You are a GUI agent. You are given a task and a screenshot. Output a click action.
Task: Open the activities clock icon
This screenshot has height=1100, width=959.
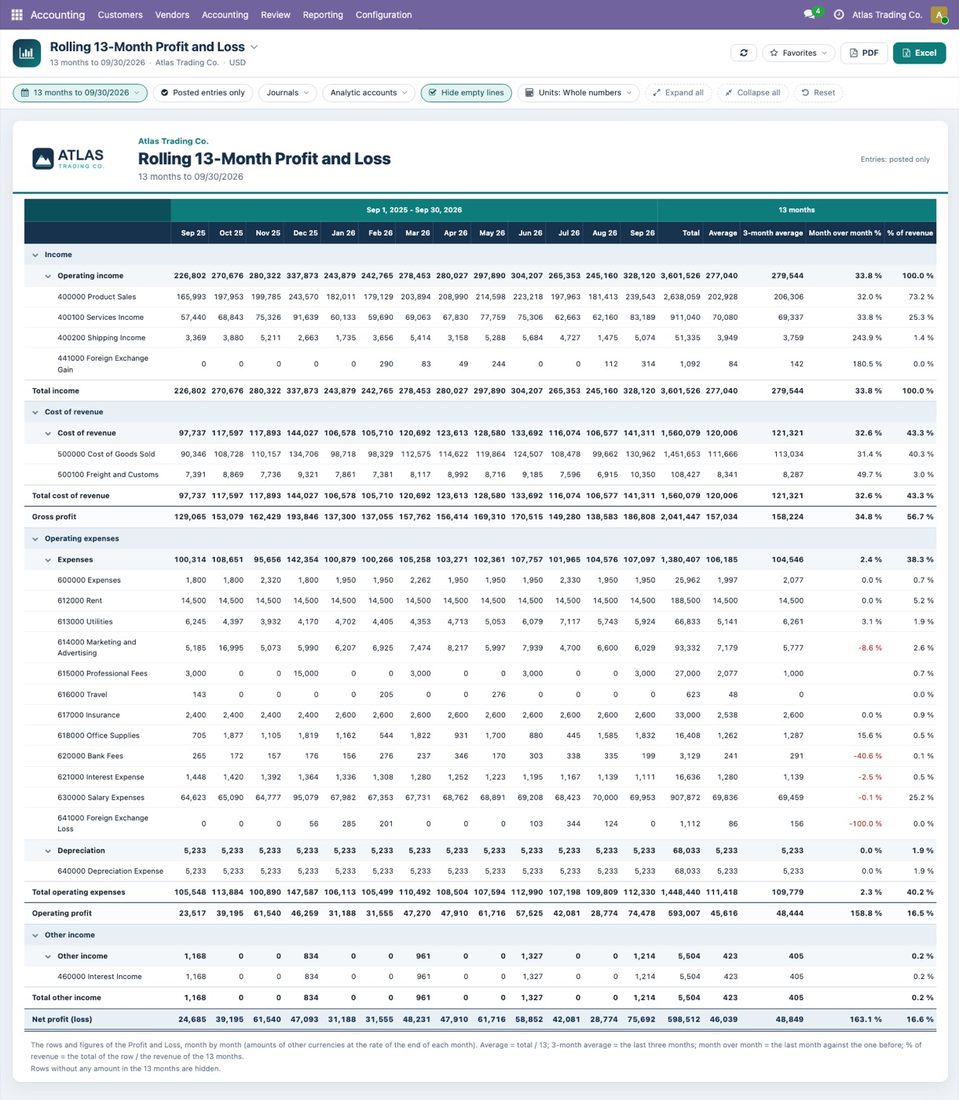[x=838, y=15]
